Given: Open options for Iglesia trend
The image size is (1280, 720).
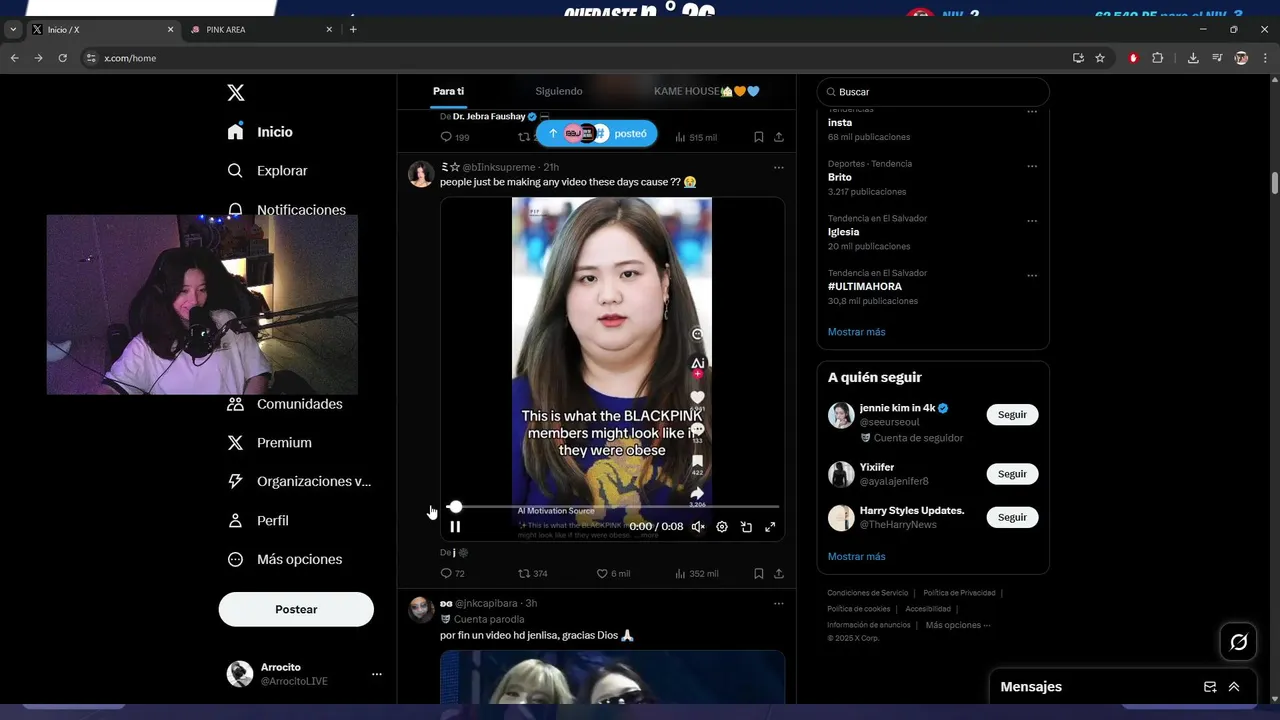Looking at the screenshot, I should (x=1032, y=221).
